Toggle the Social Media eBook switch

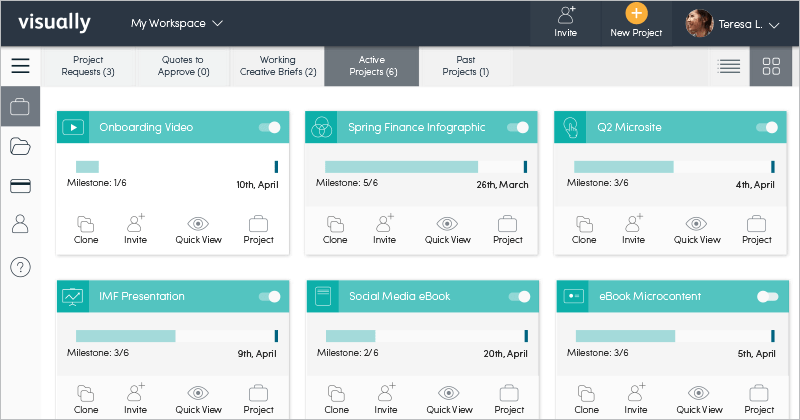(x=519, y=297)
